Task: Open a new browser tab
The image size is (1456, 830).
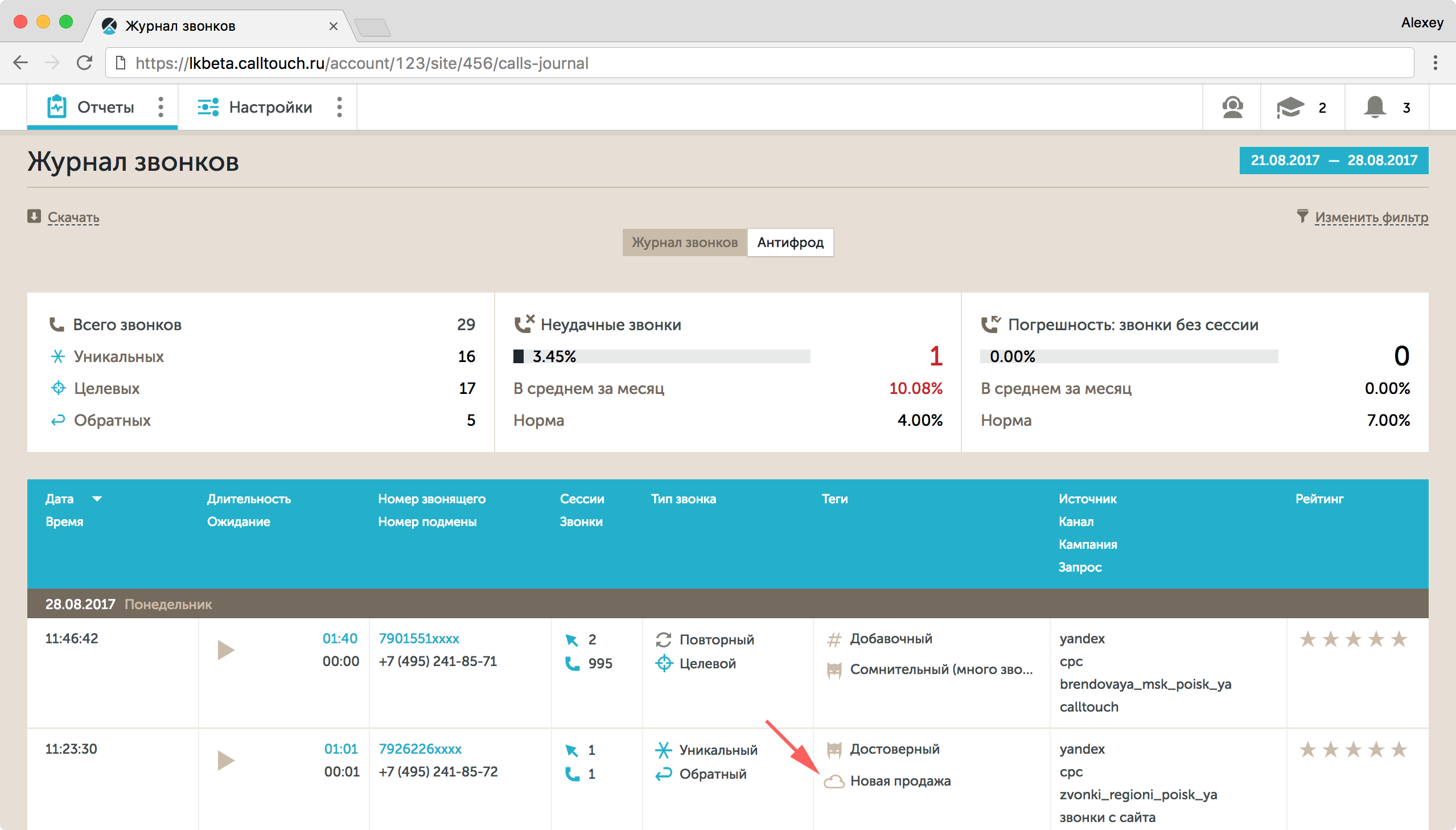Action: coord(372,27)
